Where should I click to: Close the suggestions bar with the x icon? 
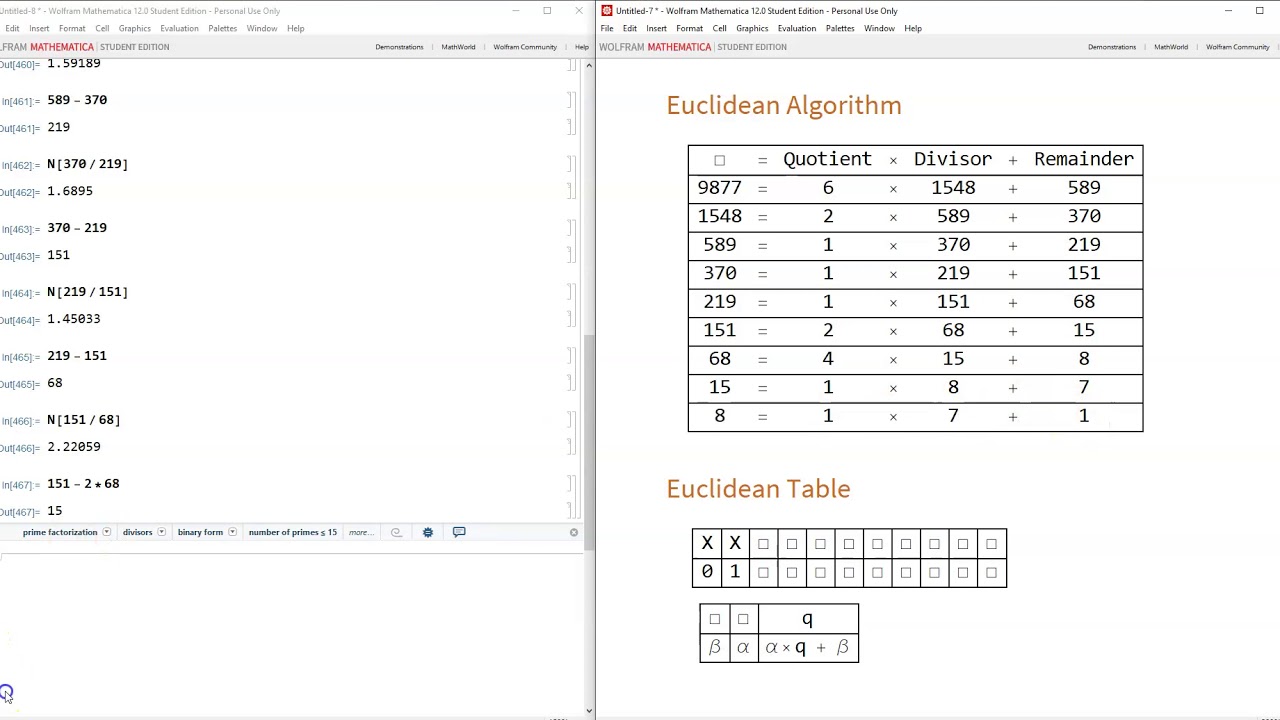(x=574, y=532)
